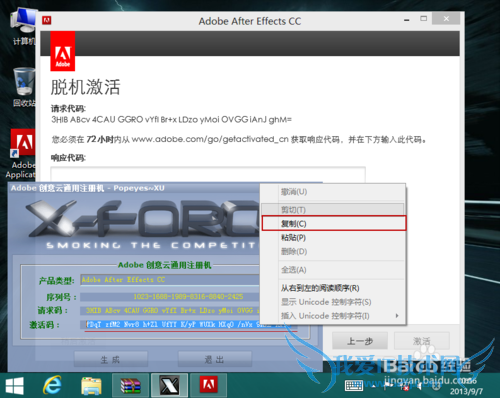Choose 从右到左的阅读顺序(R) menu entry
The height and width of the screenshot is (398, 500).
(333, 288)
